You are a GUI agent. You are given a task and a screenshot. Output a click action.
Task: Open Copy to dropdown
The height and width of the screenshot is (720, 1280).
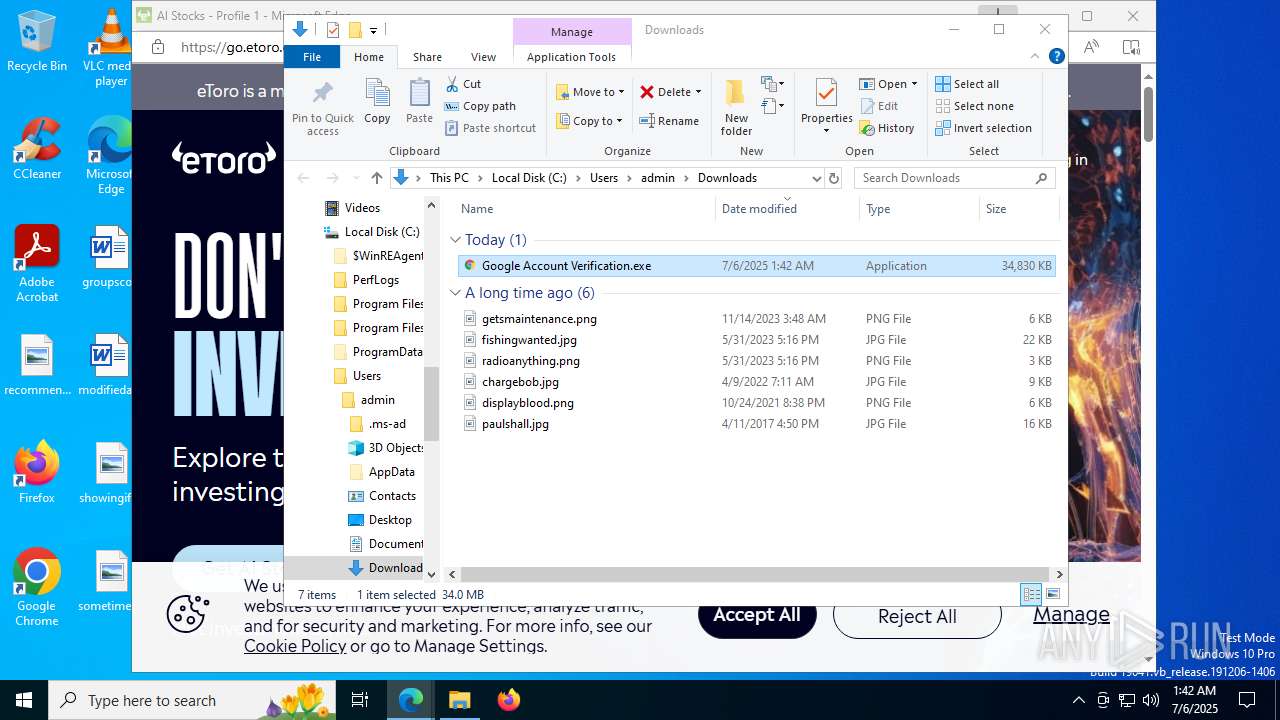pos(590,121)
